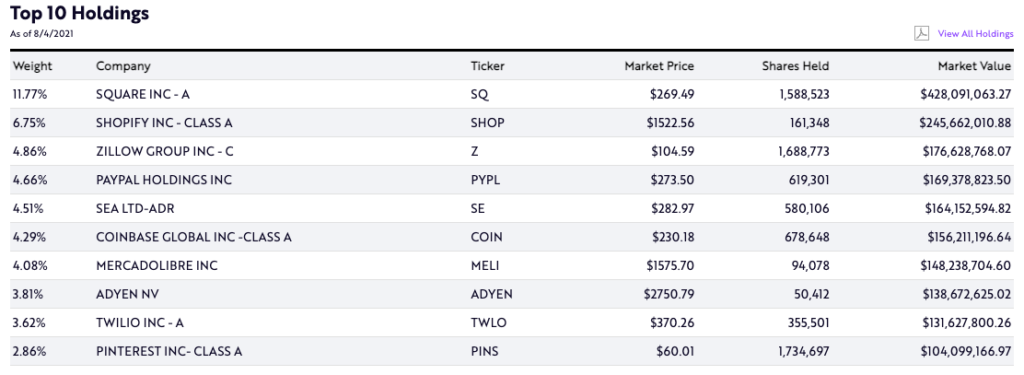Screen dimensions: 1024x375
Task: Click the SE ticker symbol
Action: pos(478,208)
